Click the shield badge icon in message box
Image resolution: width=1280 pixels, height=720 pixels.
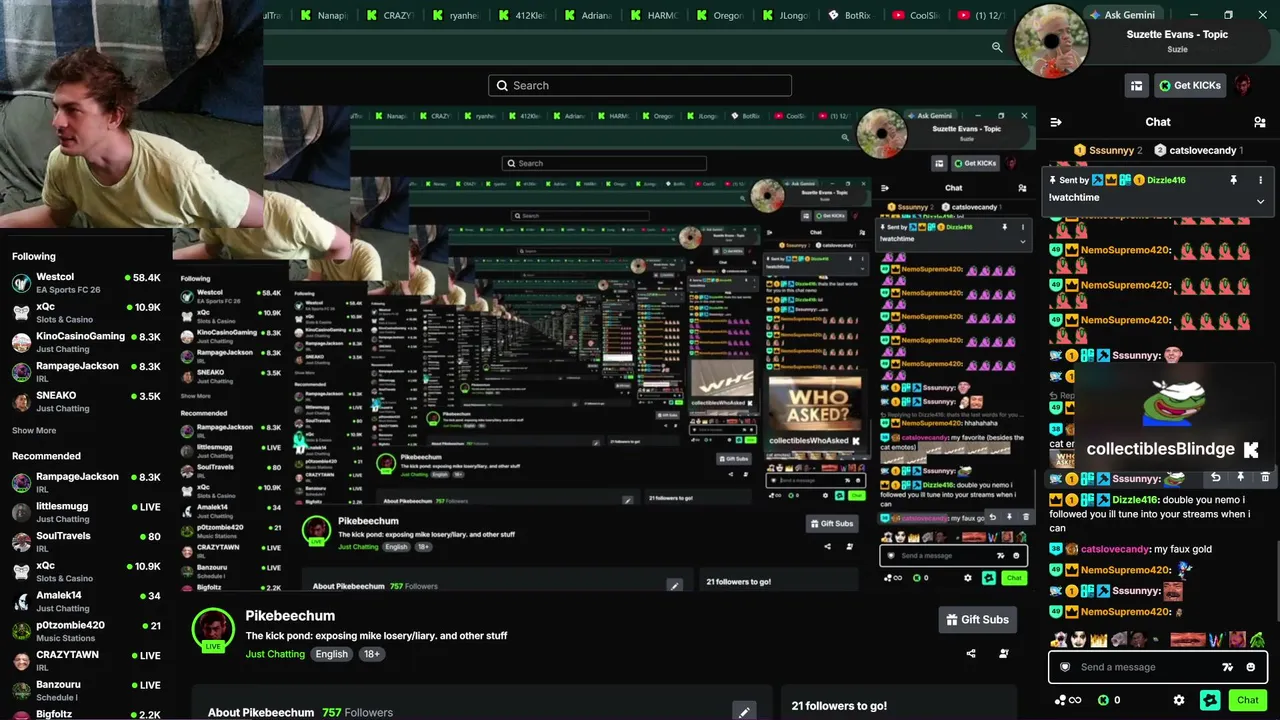click(1065, 667)
